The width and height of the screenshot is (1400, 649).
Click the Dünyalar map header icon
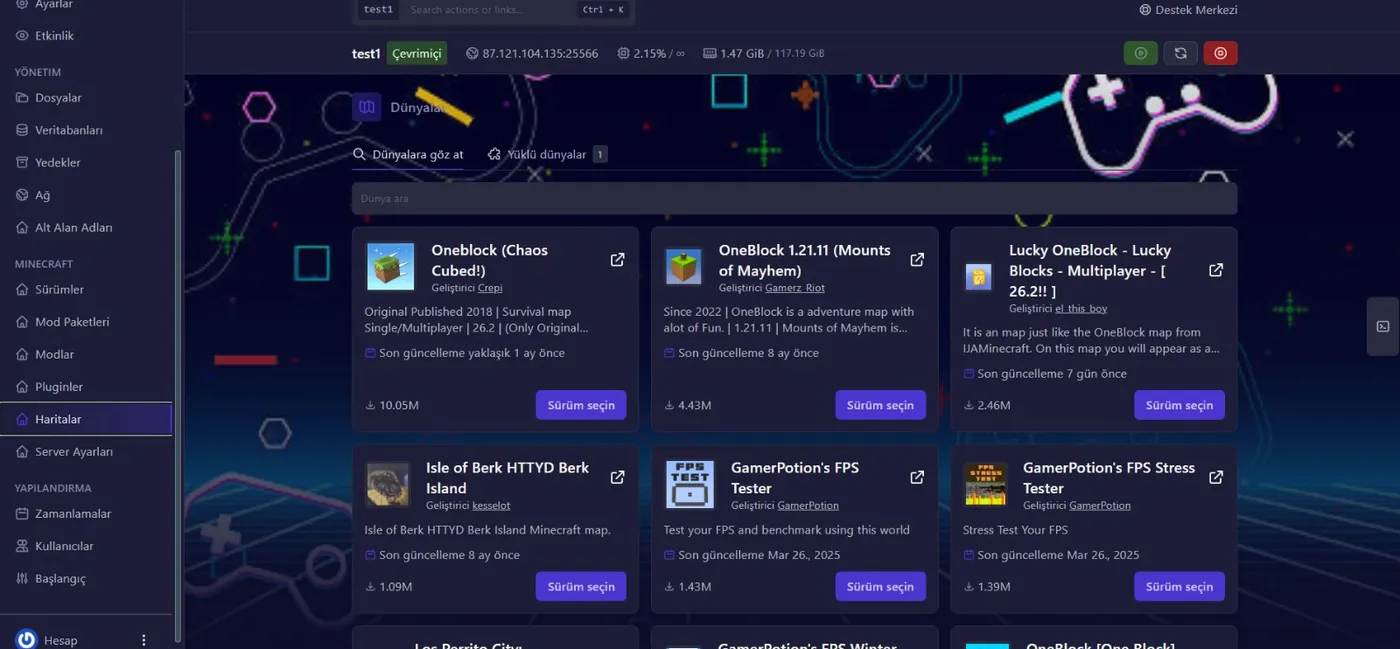[x=367, y=107]
